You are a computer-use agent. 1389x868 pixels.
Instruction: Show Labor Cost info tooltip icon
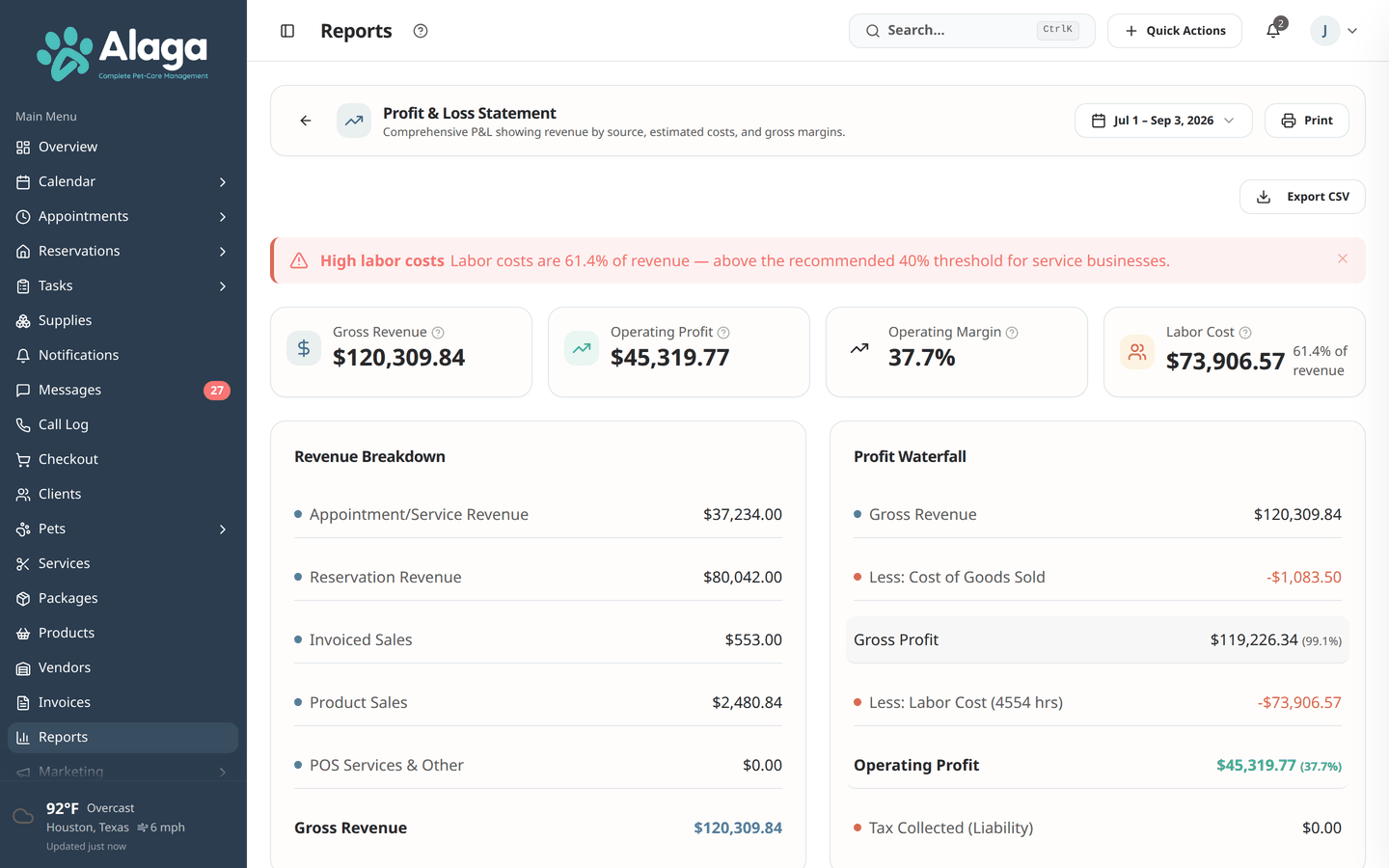[x=1245, y=333]
